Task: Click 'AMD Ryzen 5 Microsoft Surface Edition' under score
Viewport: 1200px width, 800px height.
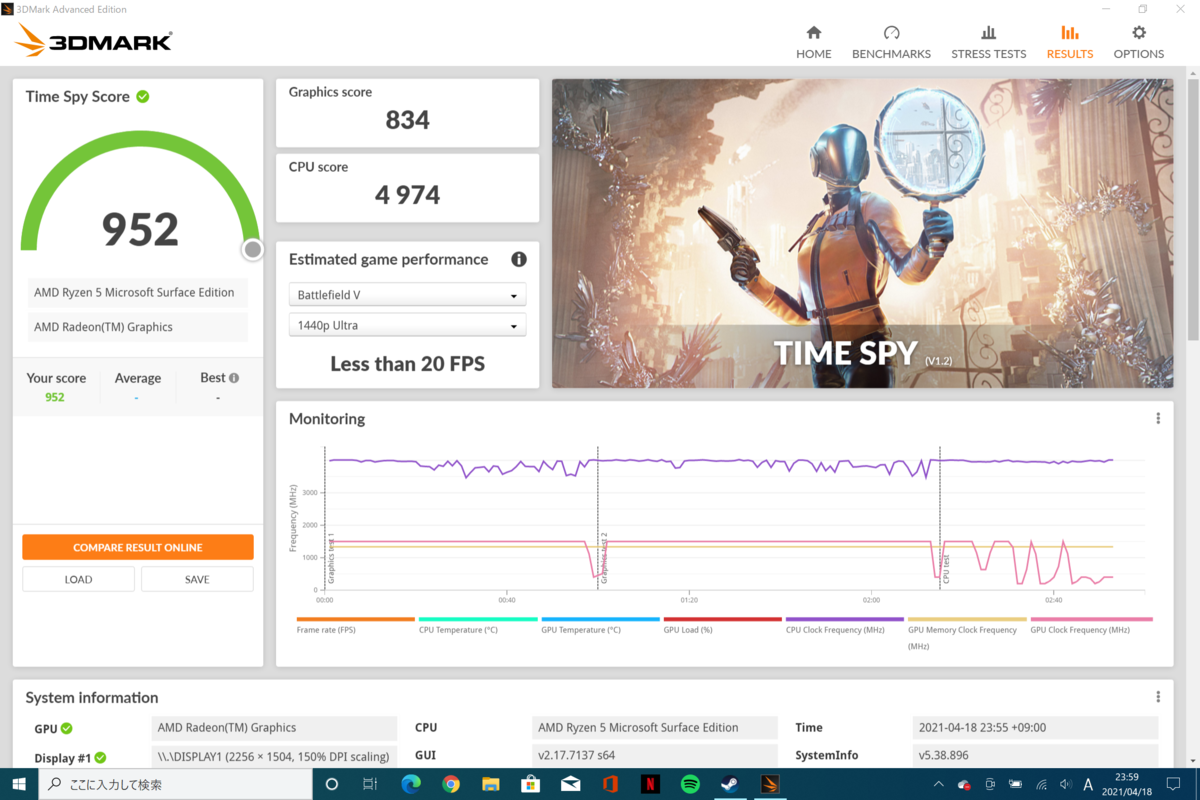Action: 138,293
